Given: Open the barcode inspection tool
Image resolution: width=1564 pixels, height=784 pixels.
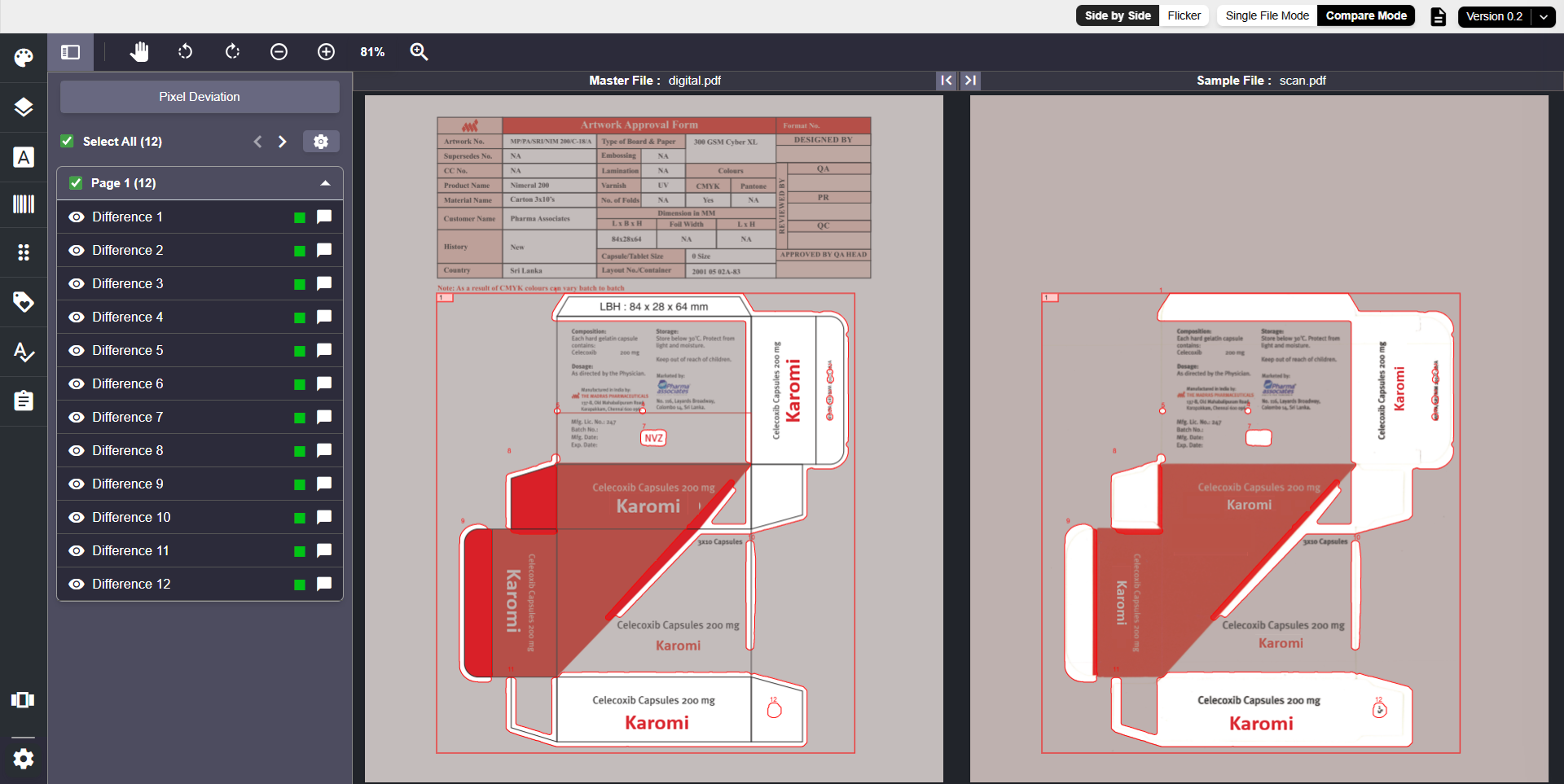Looking at the screenshot, I should pos(24,204).
